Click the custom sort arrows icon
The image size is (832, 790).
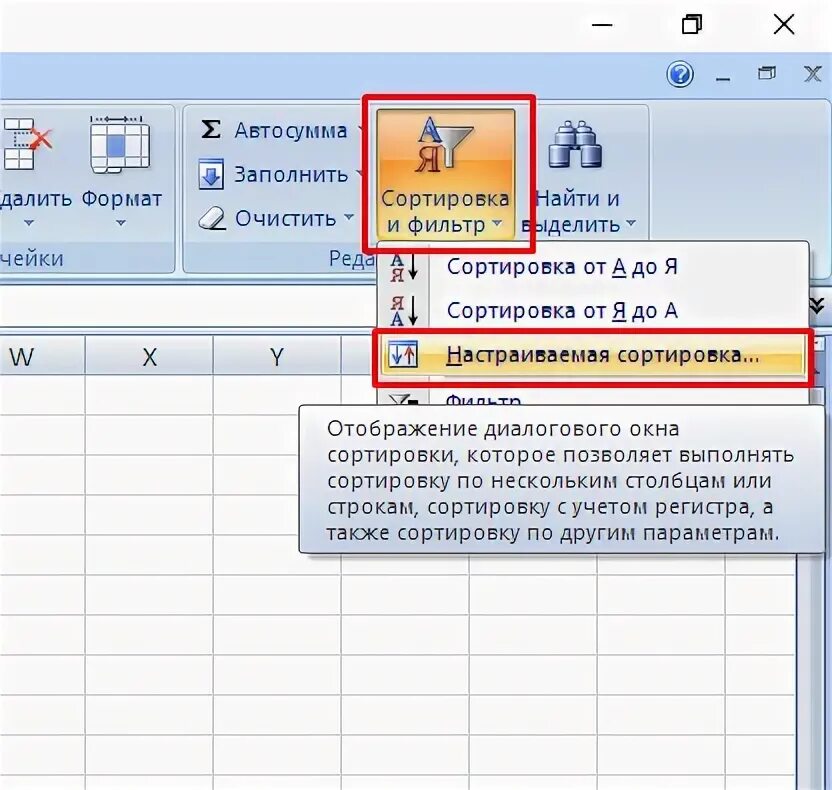pos(403,354)
